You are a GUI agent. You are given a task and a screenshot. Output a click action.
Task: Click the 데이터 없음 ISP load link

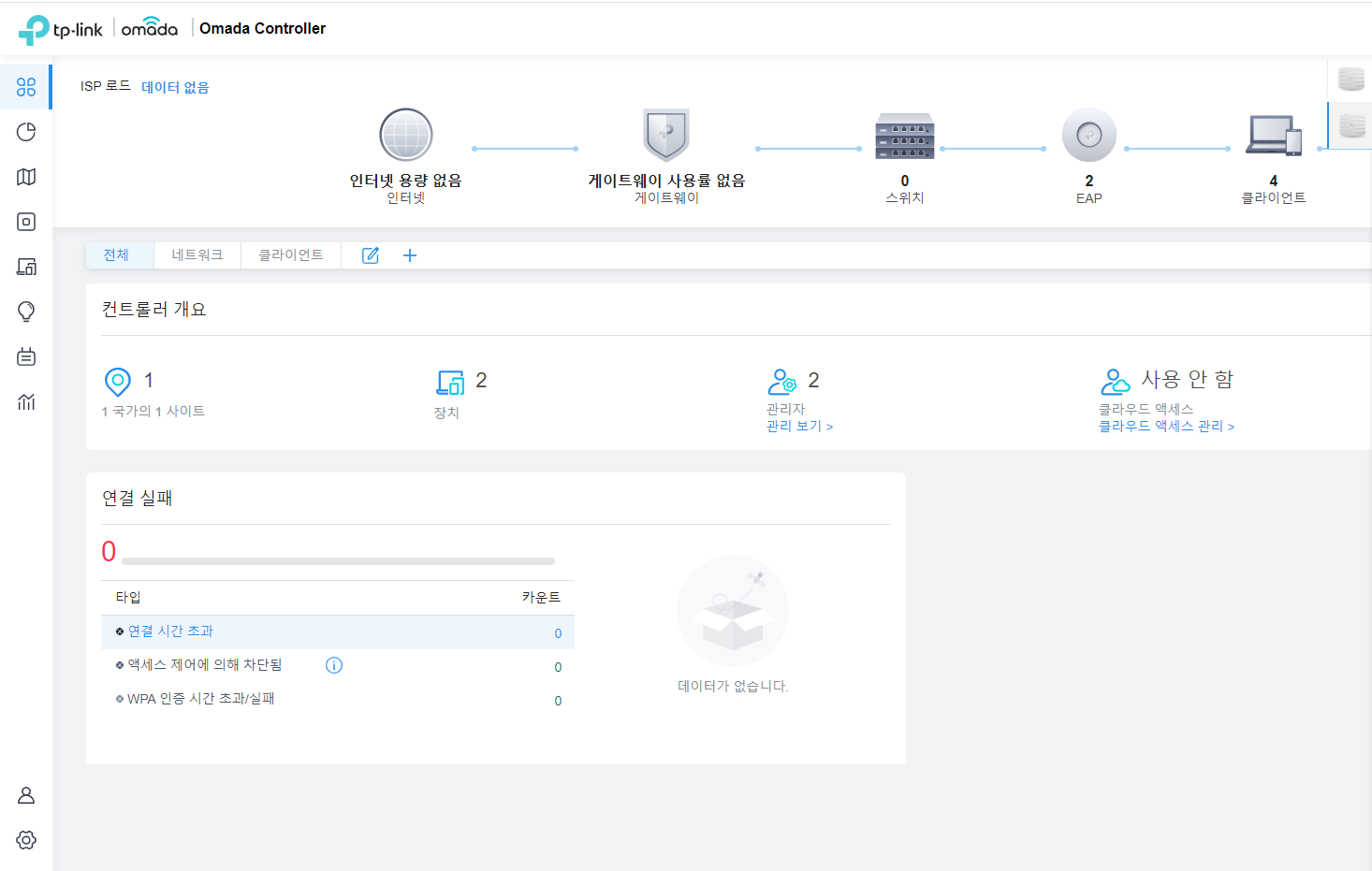pyautogui.click(x=175, y=87)
